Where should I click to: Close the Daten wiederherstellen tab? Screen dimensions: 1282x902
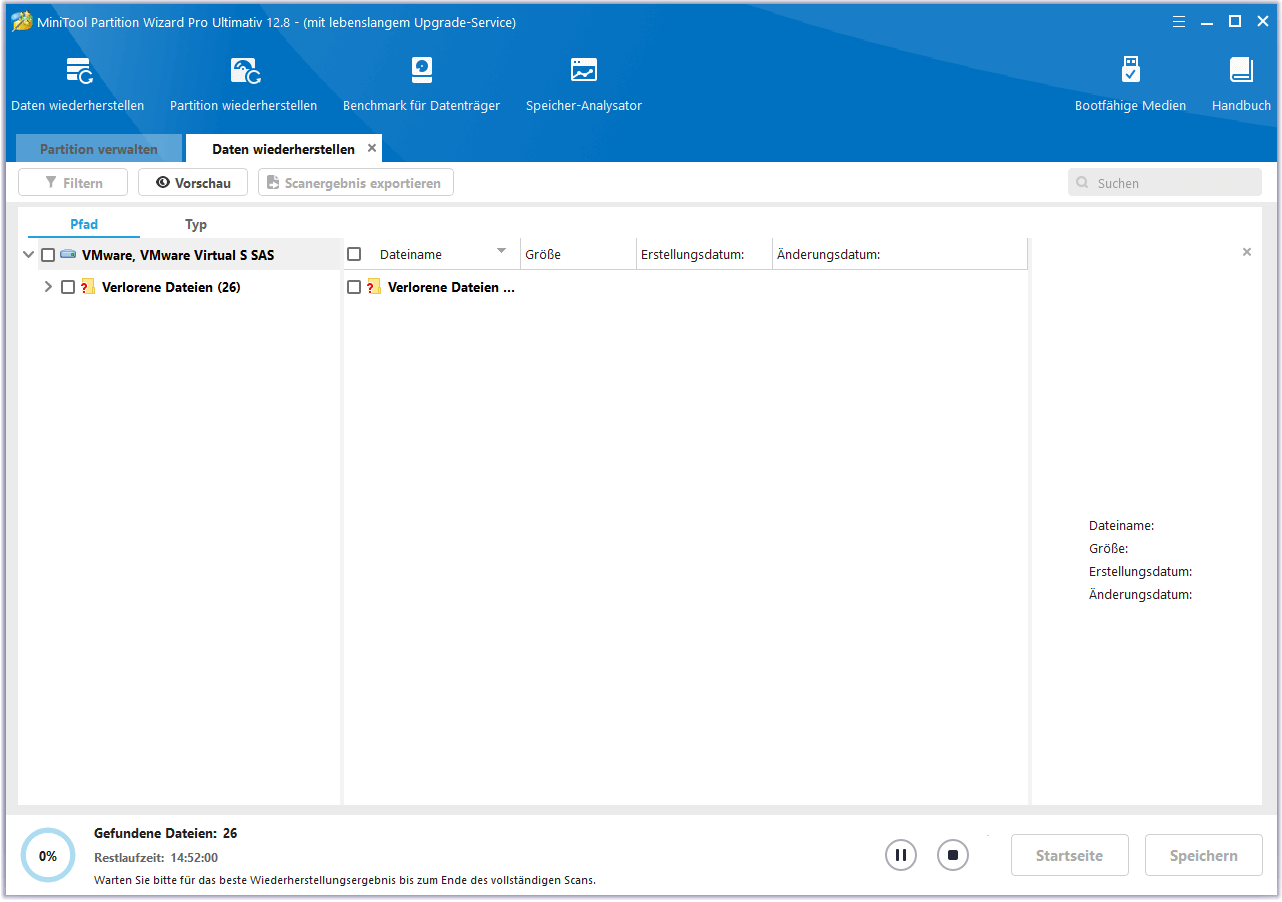(372, 148)
